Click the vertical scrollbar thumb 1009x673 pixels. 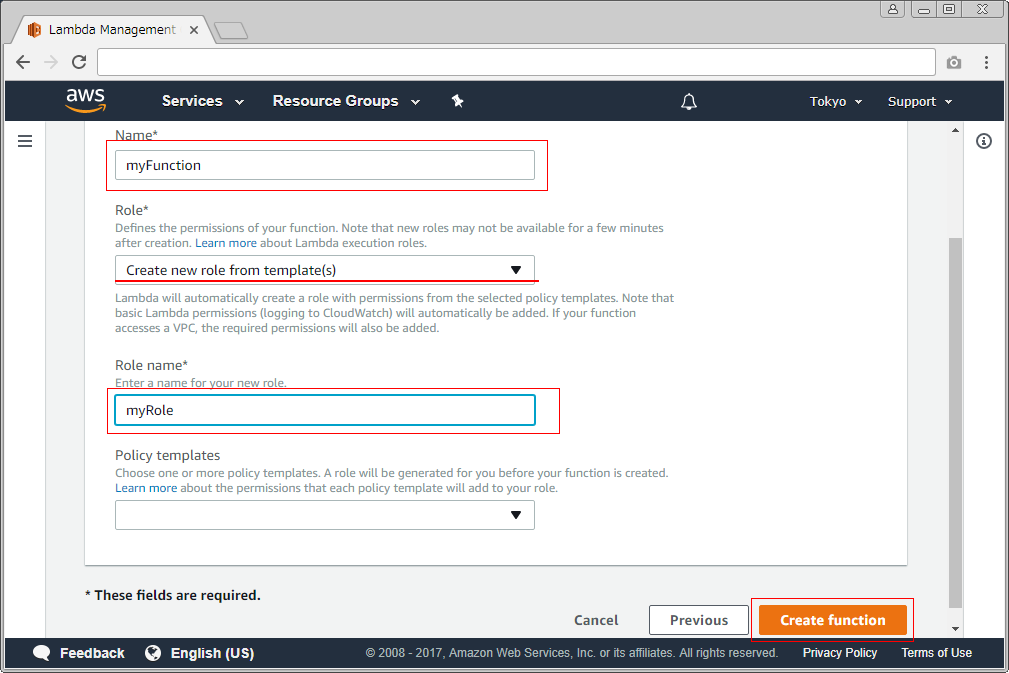[x=956, y=423]
